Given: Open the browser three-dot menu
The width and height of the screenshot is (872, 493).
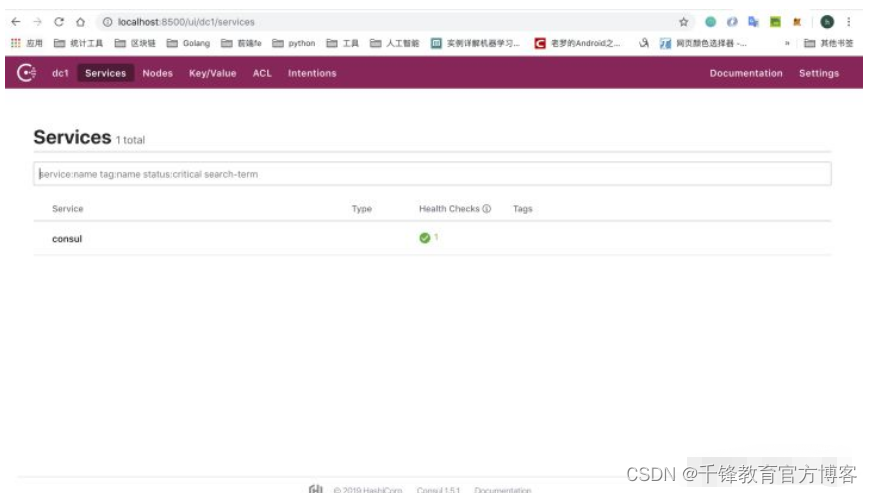Looking at the screenshot, I should point(849,22).
